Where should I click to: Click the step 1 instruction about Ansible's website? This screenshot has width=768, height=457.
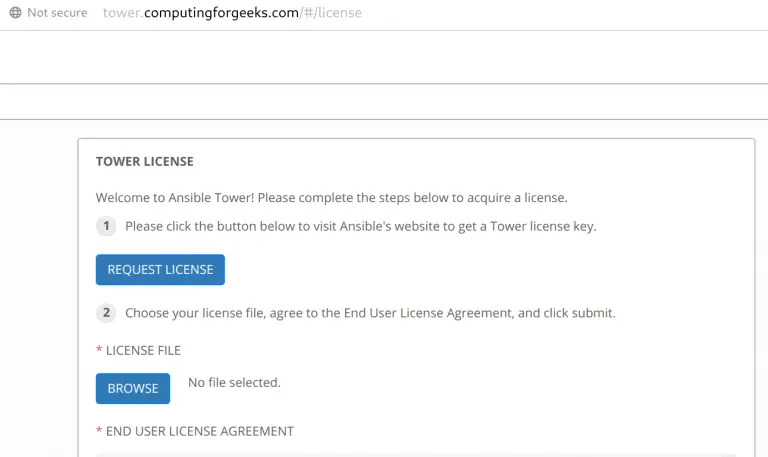tap(360, 226)
